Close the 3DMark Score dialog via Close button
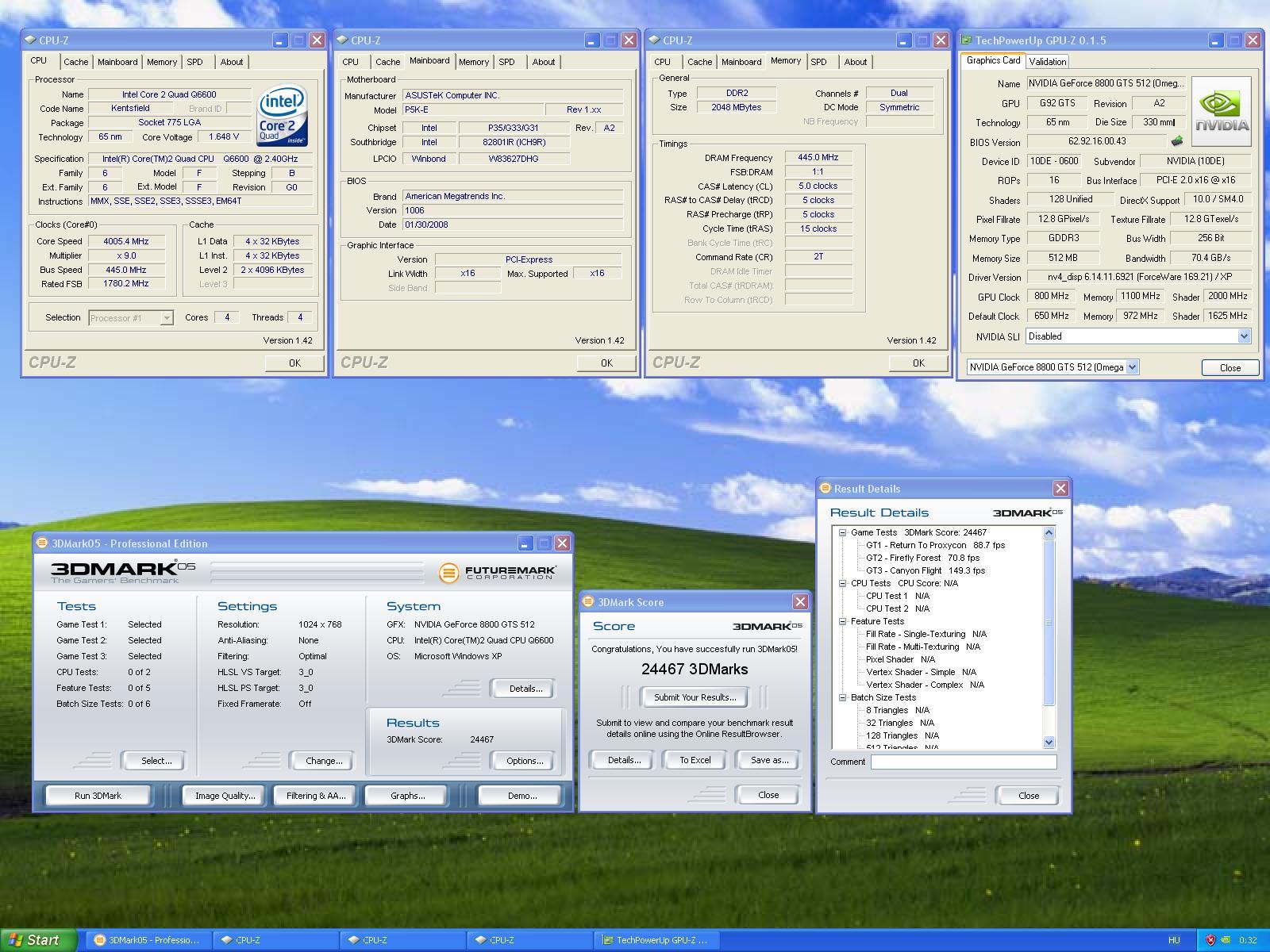1270x952 pixels. click(768, 795)
